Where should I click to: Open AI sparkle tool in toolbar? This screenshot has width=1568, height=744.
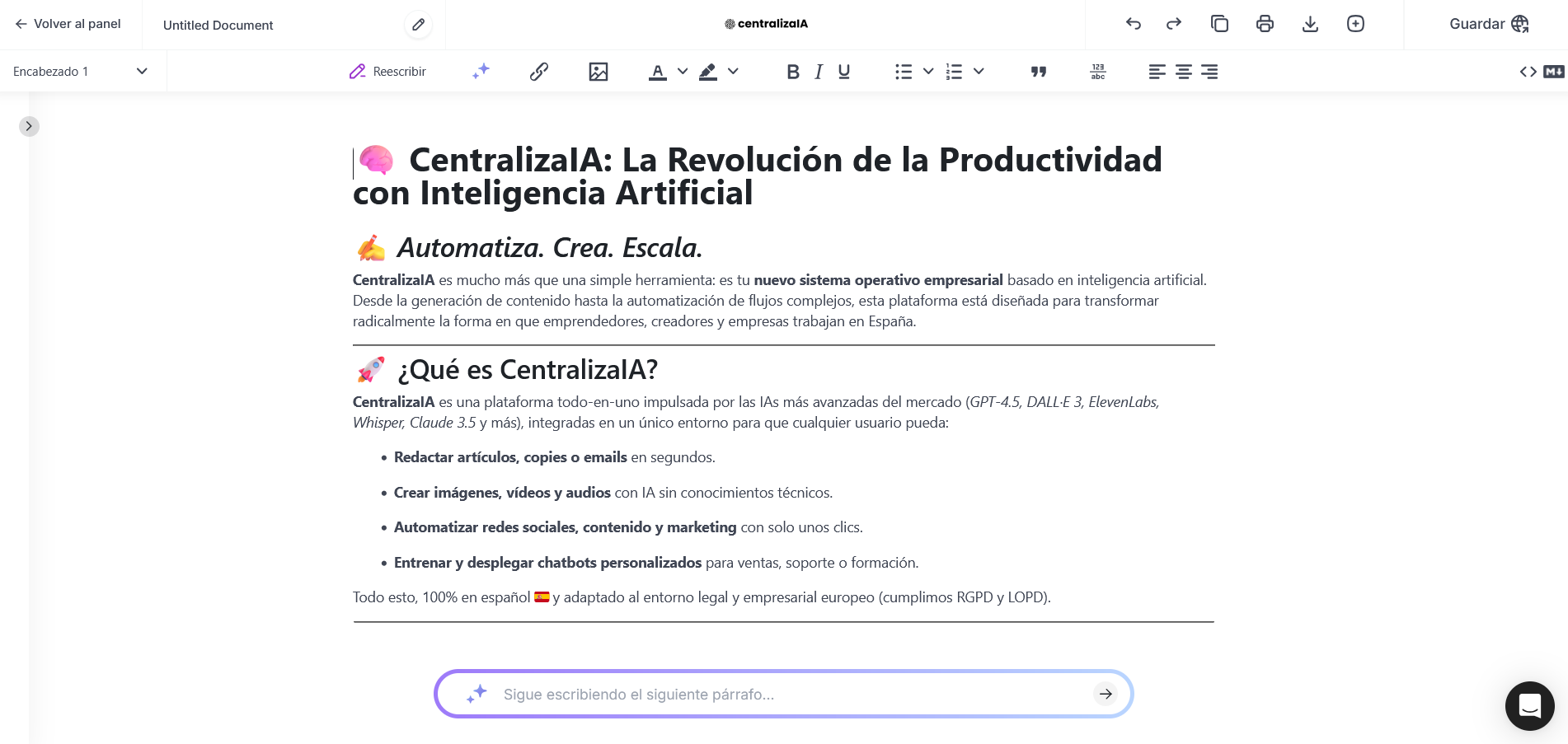(481, 72)
